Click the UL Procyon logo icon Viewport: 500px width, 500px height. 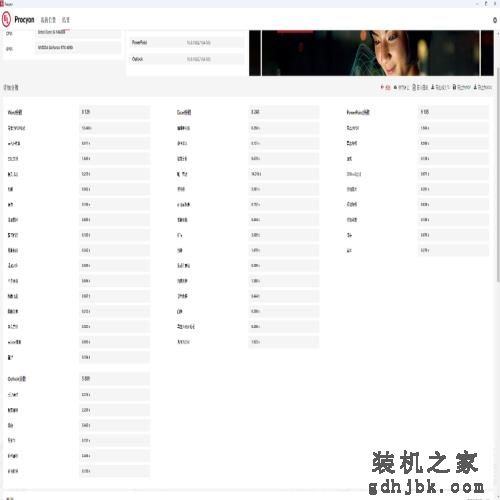6,20
